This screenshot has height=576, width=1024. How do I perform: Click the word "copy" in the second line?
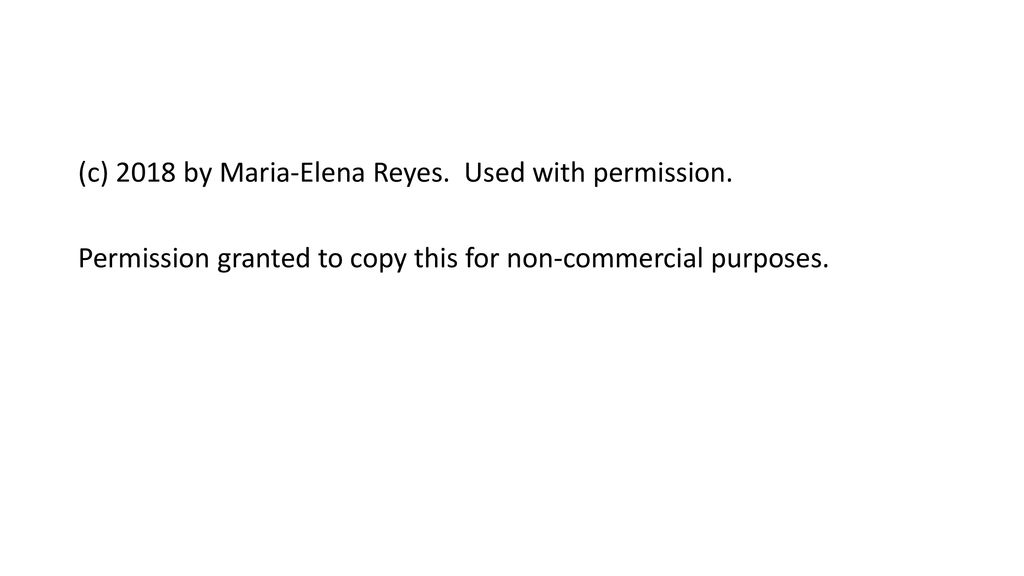pos(377,261)
